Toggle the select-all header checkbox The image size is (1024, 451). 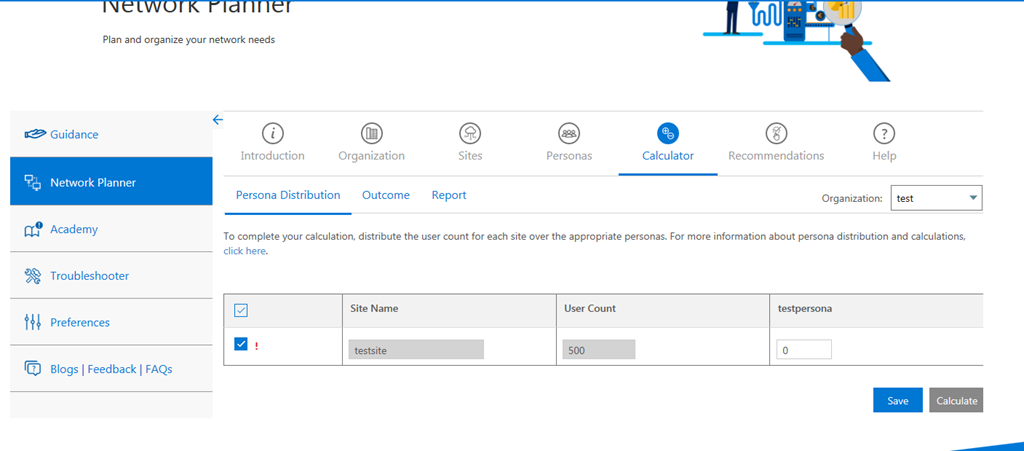[x=241, y=311]
